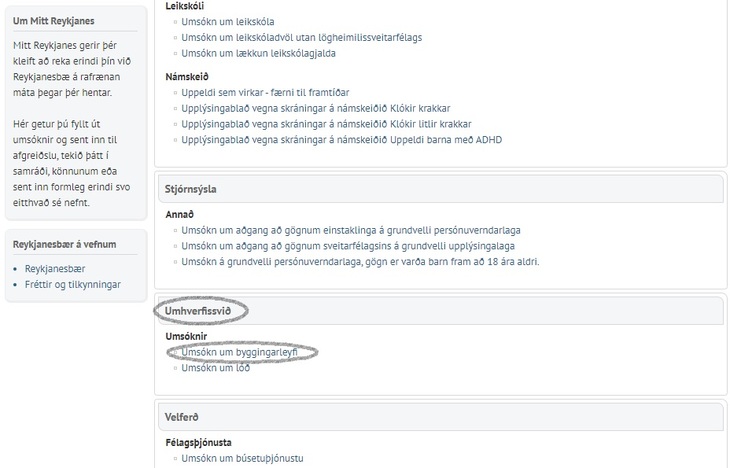Expand the Umhverfissvið section header
Viewport: 730px width, 468px height.
(440, 311)
